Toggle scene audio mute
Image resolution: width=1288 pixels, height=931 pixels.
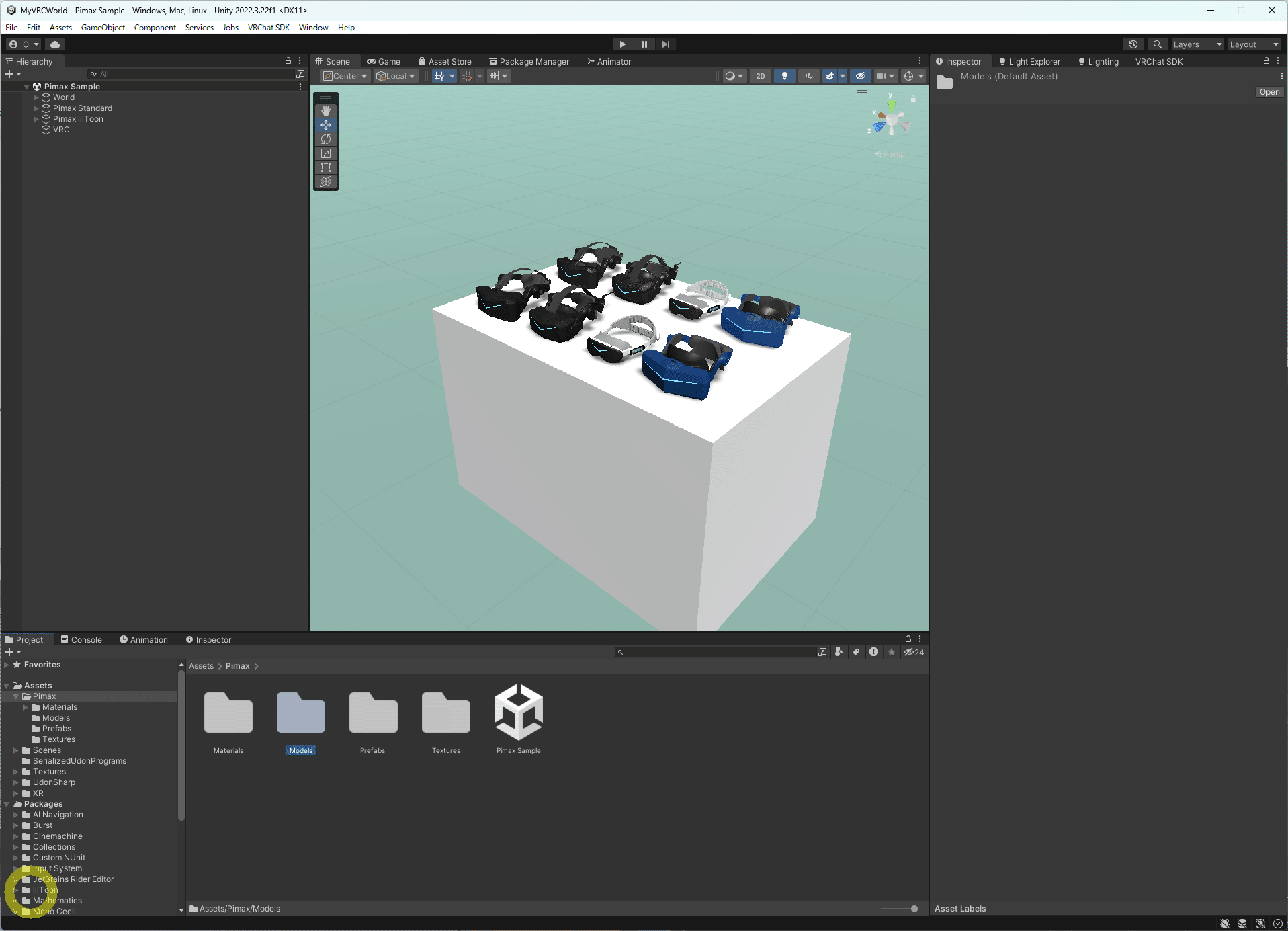coord(809,76)
